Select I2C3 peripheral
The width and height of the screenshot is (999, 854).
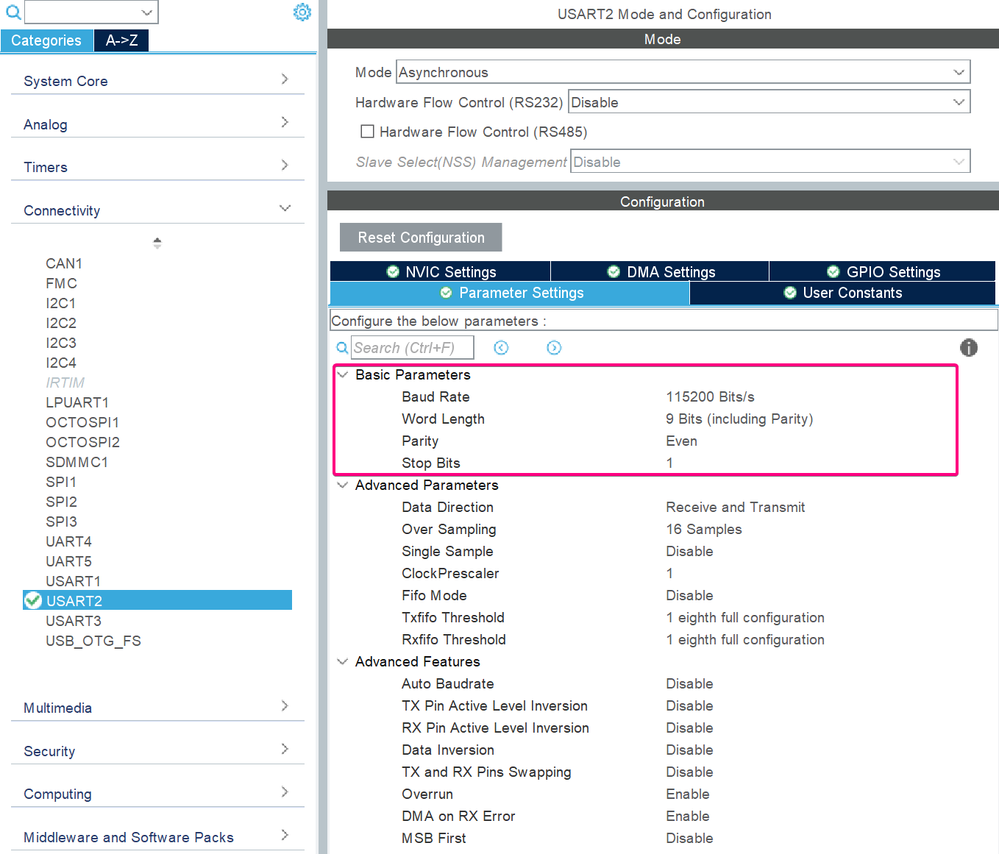pos(61,343)
